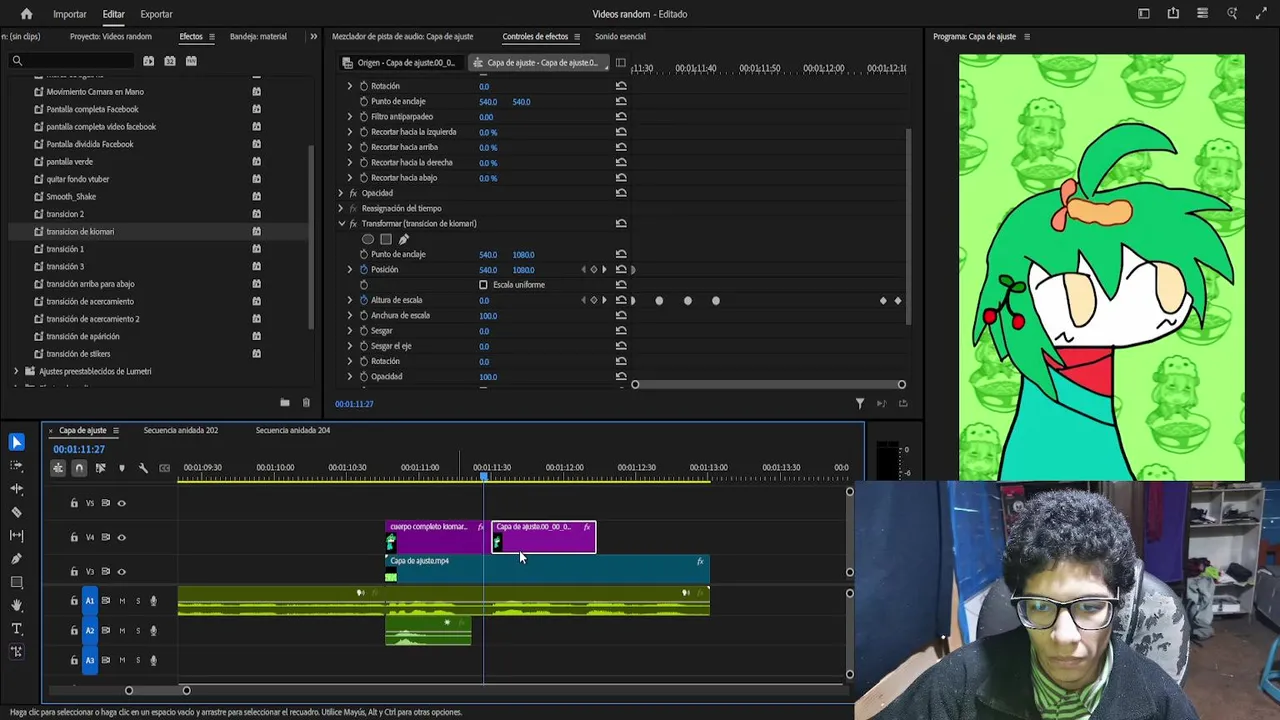Expand Filtro antiparpadeo parameter
The height and width of the screenshot is (720, 1280).
pos(350,117)
